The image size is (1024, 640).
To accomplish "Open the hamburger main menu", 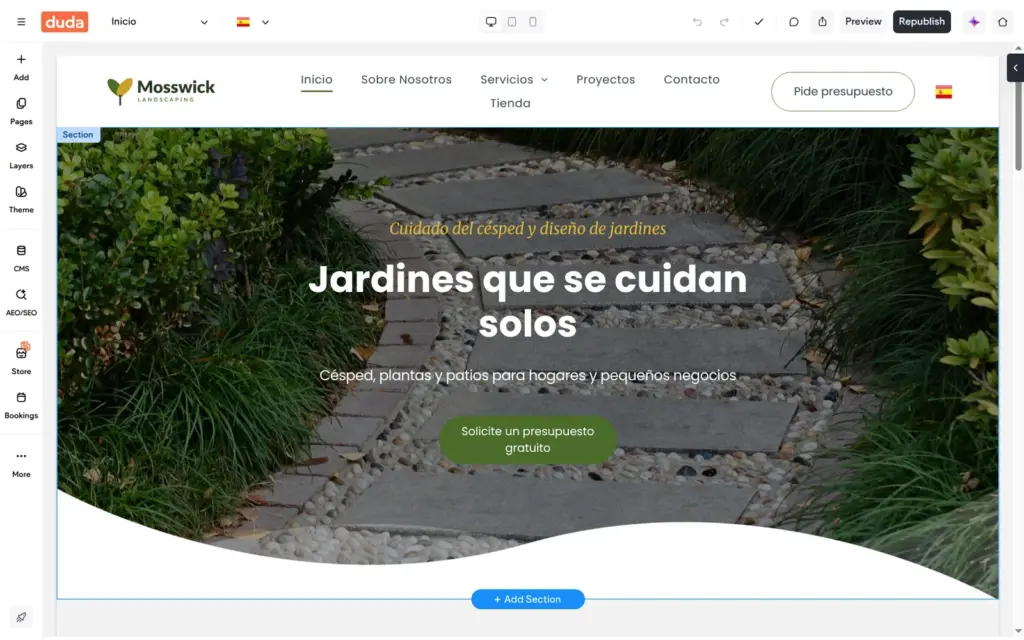I will click(21, 22).
